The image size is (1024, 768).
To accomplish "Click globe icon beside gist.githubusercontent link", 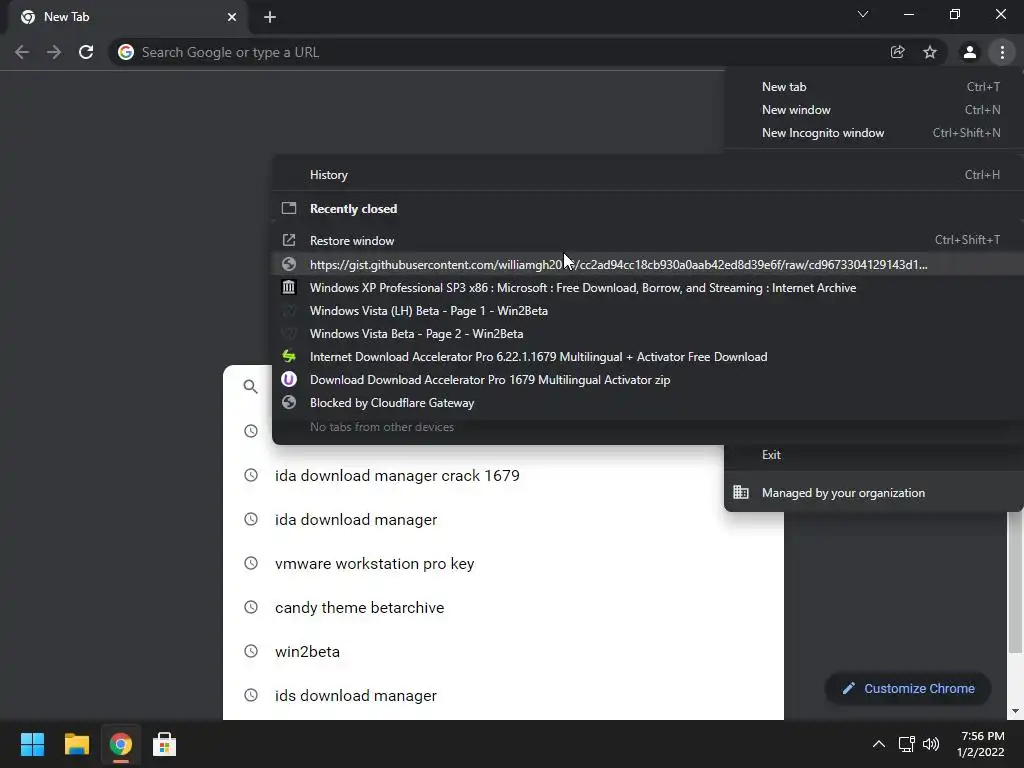I will [289, 264].
